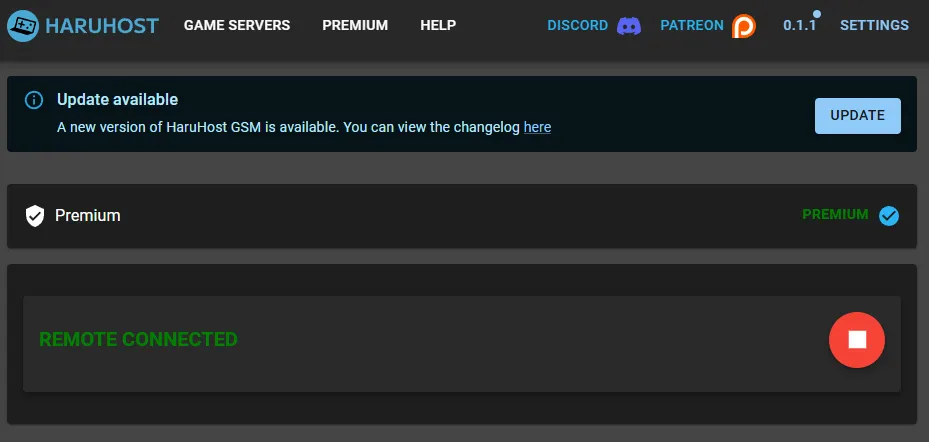Open the Game Servers menu
The height and width of the screenshot is (442, 929).
pos(237,25)
